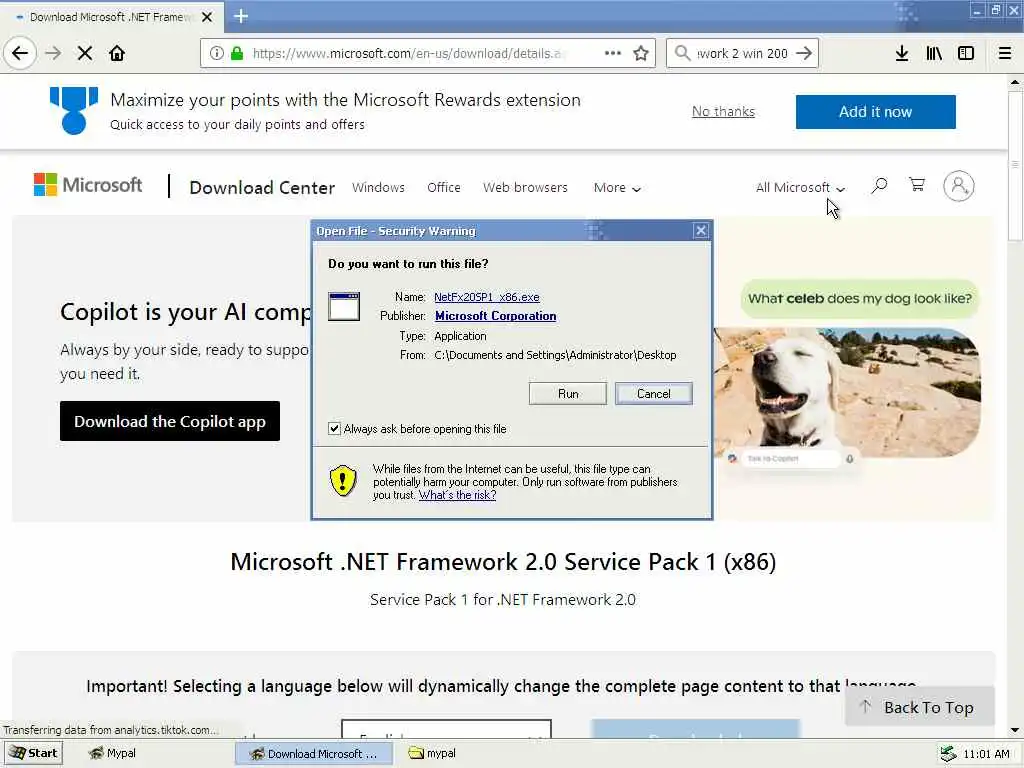Open the browser hamburger menu
1024x768 pixels.
click(1005, 53)
